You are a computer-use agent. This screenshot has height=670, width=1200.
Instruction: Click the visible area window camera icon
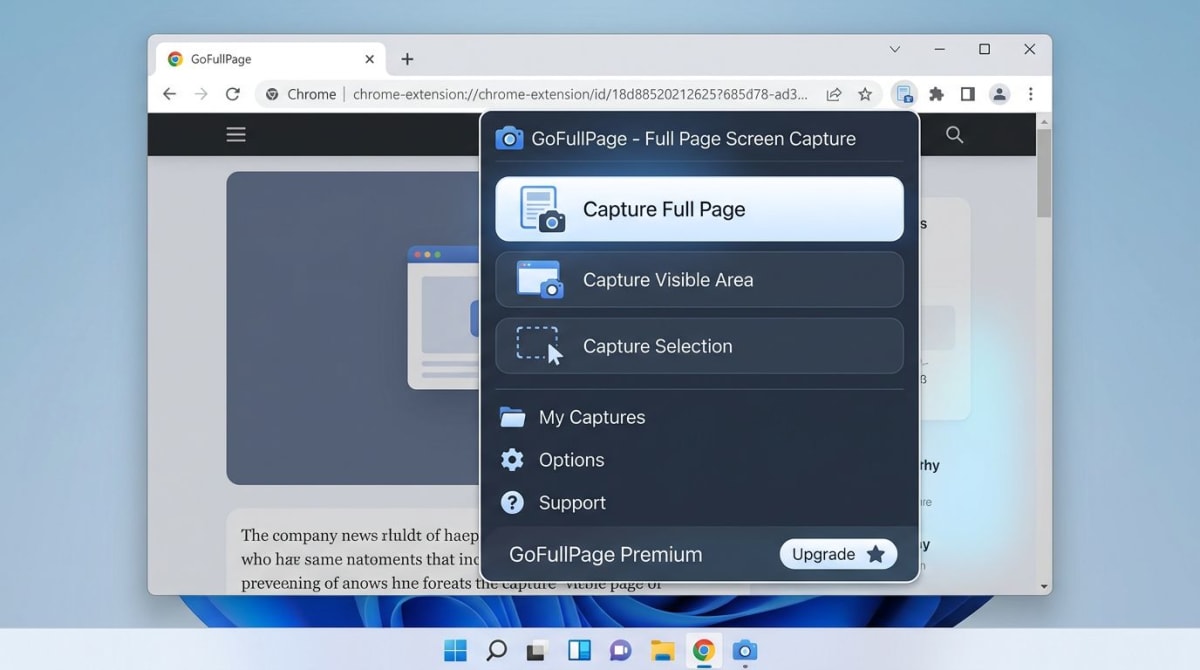click(x=540, y=280)
